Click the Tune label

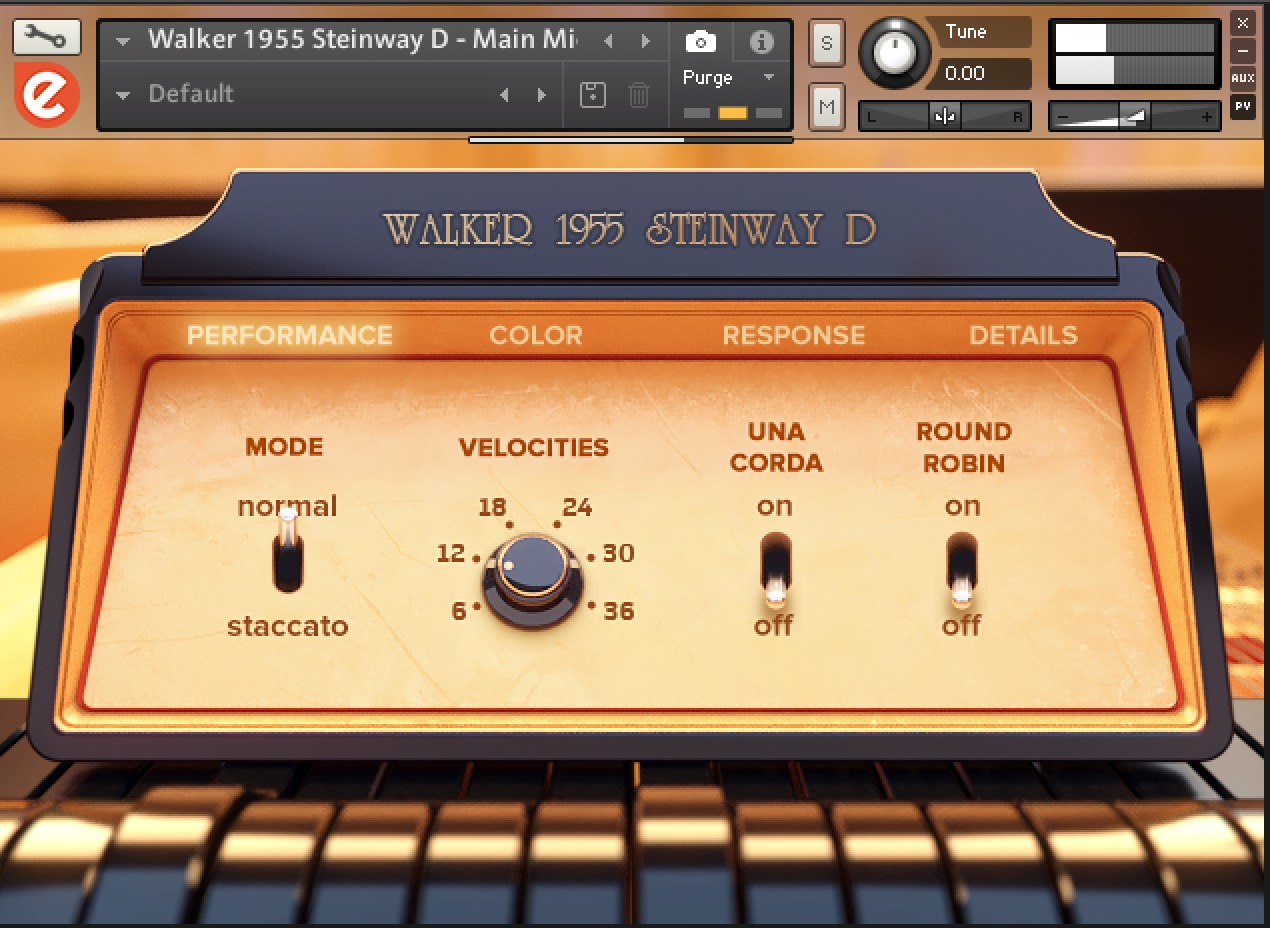pyautogui.click(x=966, y=31)
